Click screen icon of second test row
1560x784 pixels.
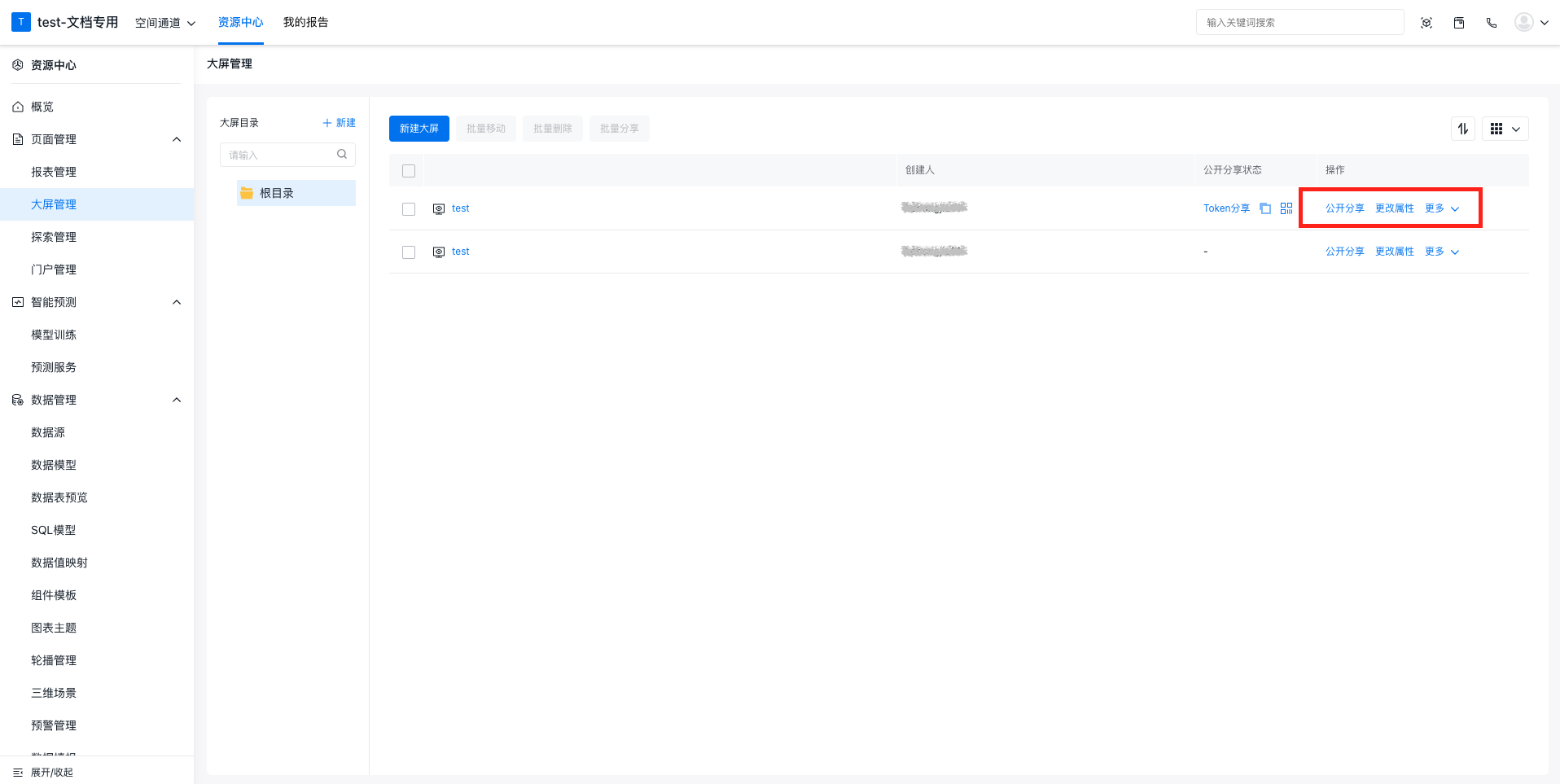[439, 252]
